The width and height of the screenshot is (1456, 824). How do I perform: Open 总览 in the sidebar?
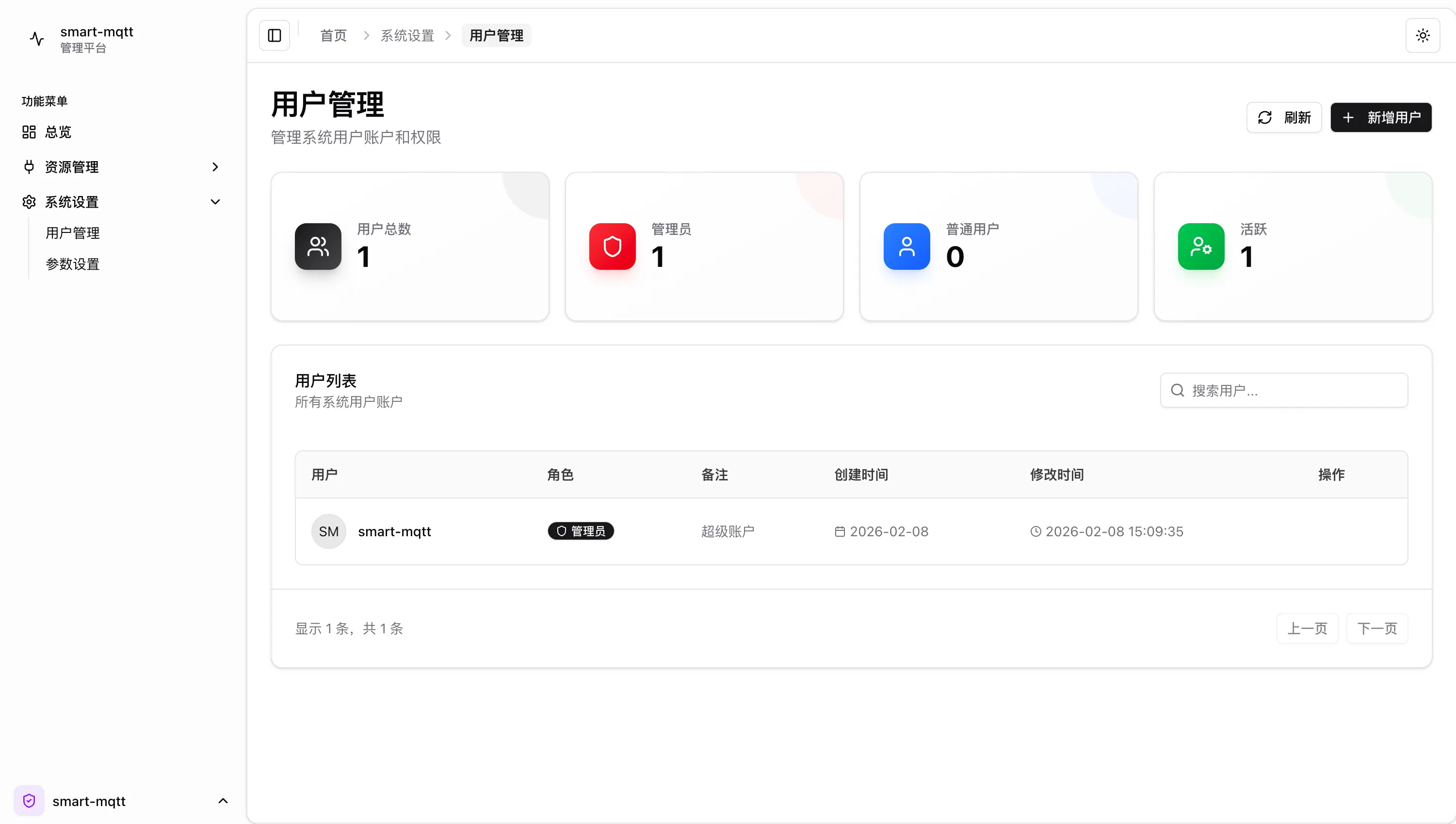pos(58,132)
